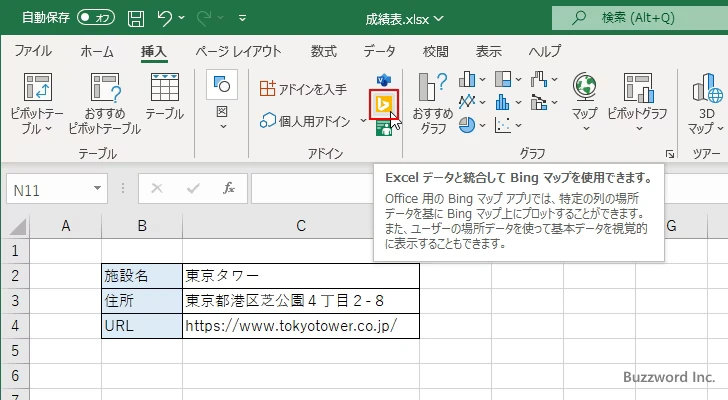Click the マップ chart button
This screenshot has width=728, height=400.
tap(585, 102)
